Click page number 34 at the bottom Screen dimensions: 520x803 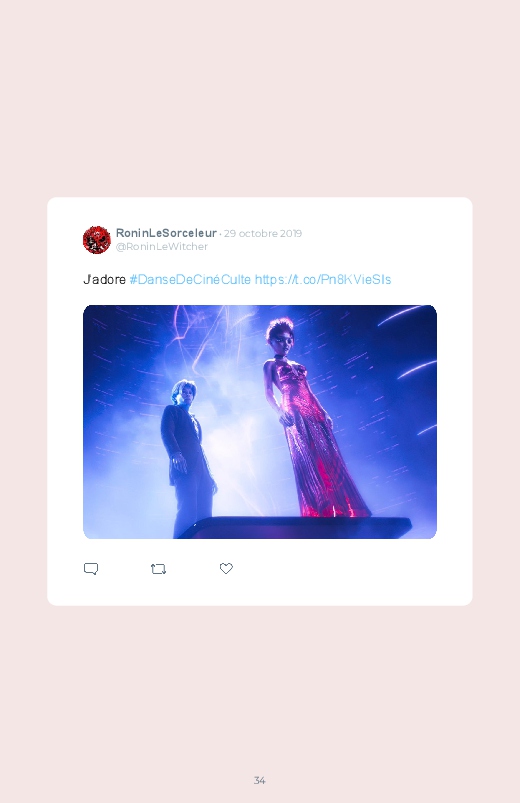[x=260, y=780]
